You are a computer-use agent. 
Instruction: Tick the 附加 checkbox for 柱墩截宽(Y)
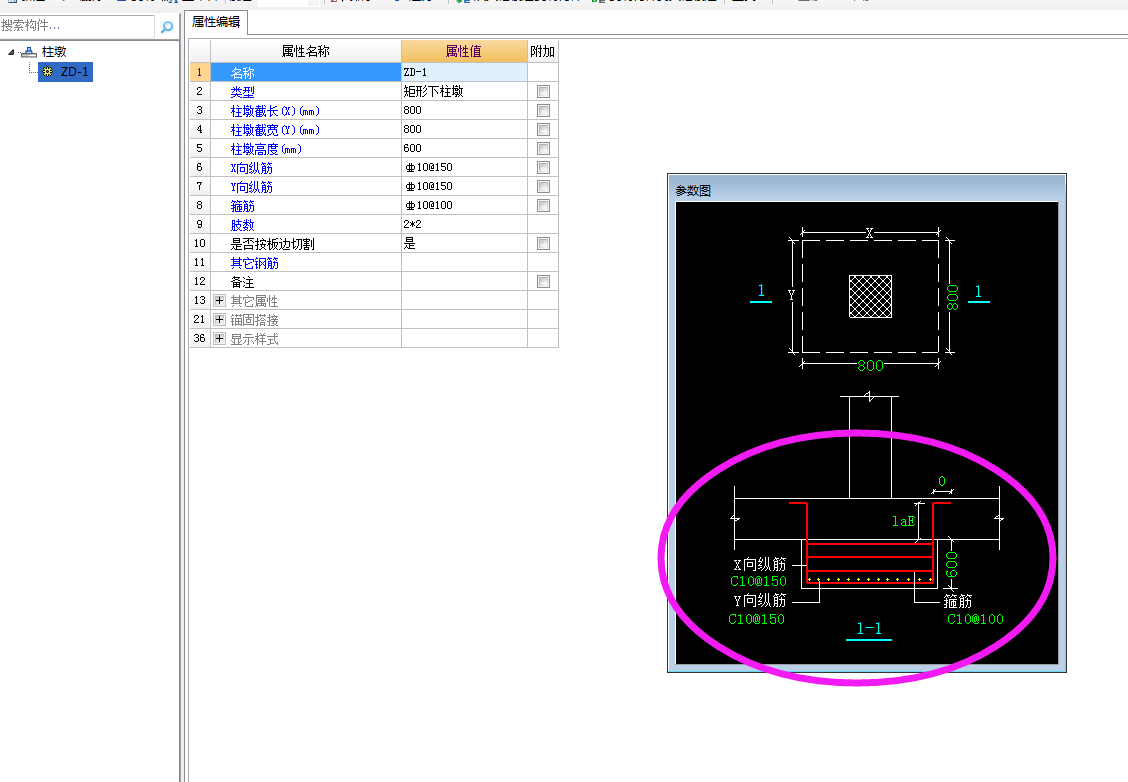tap(543, 129)
